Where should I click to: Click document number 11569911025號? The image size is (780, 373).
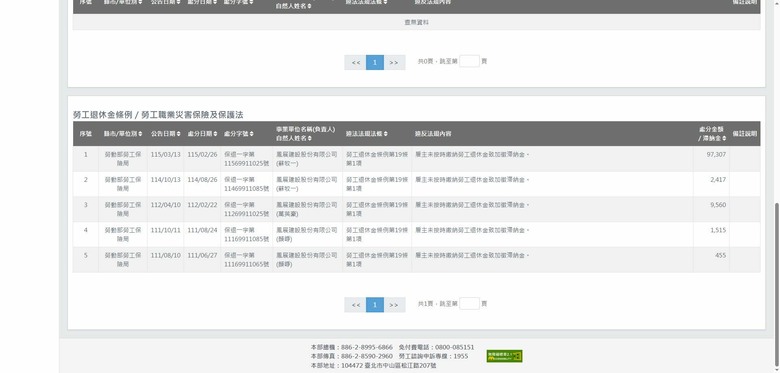[247, 164]
